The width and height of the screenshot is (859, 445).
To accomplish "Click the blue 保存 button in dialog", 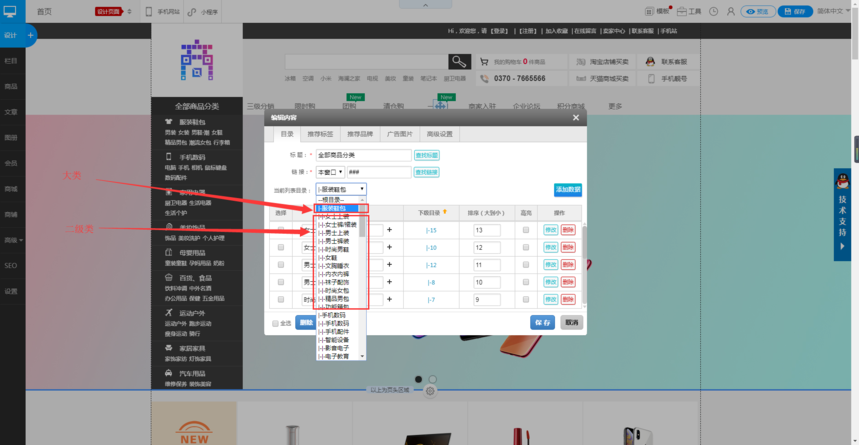I will [x=542, y=323].
